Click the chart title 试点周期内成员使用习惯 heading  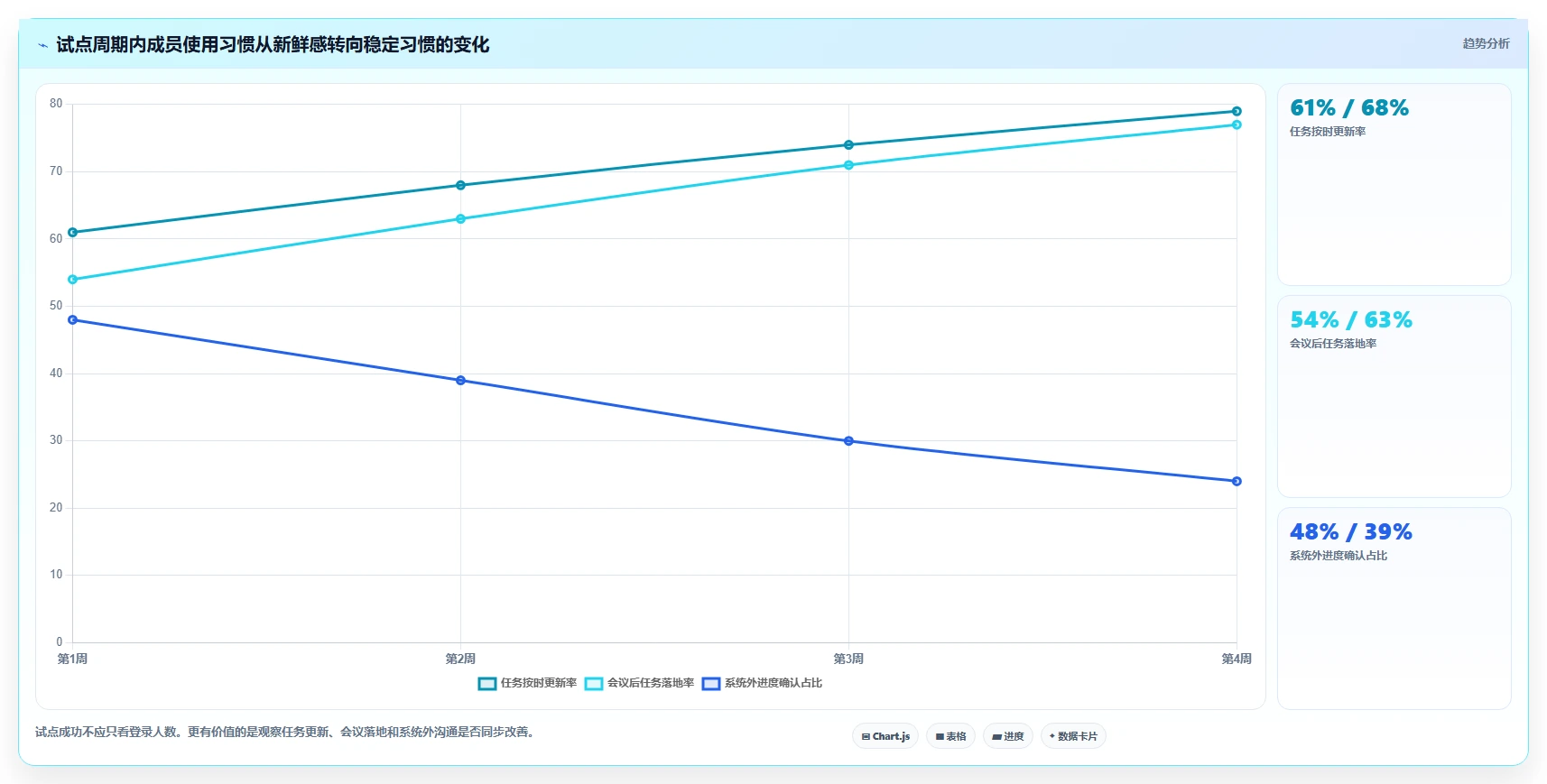[x=273, y=44]
